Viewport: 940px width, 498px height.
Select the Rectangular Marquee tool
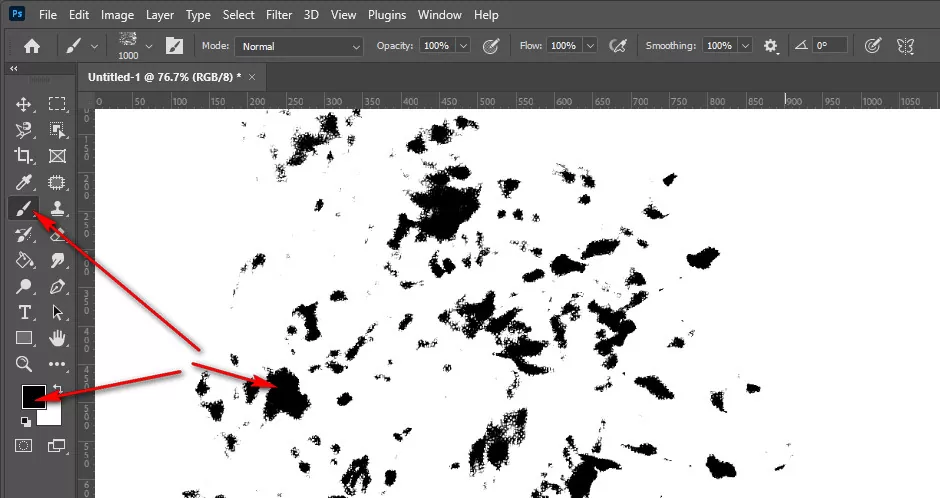tap(57, 104)
